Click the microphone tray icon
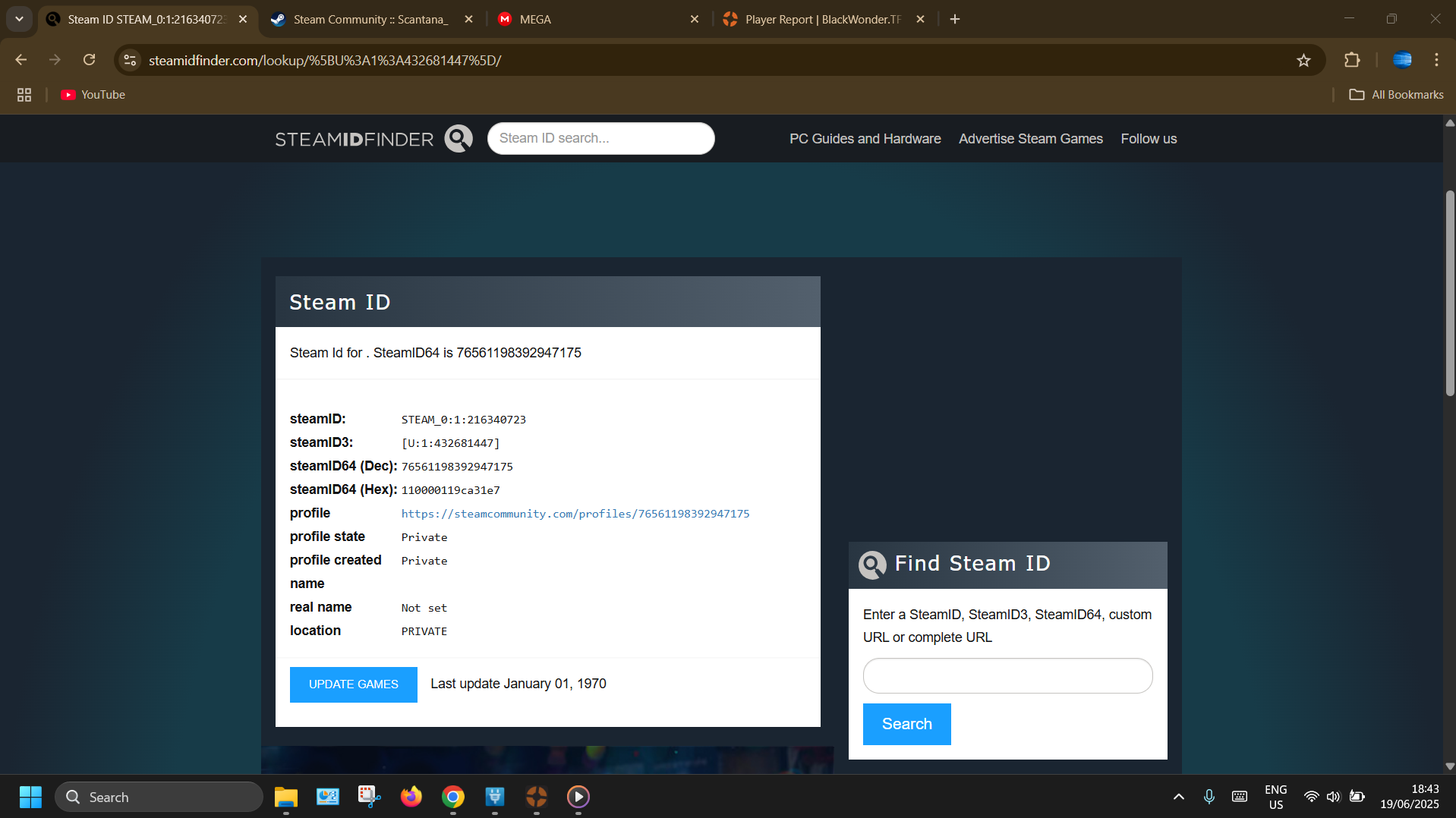 tap(1209, 797)
